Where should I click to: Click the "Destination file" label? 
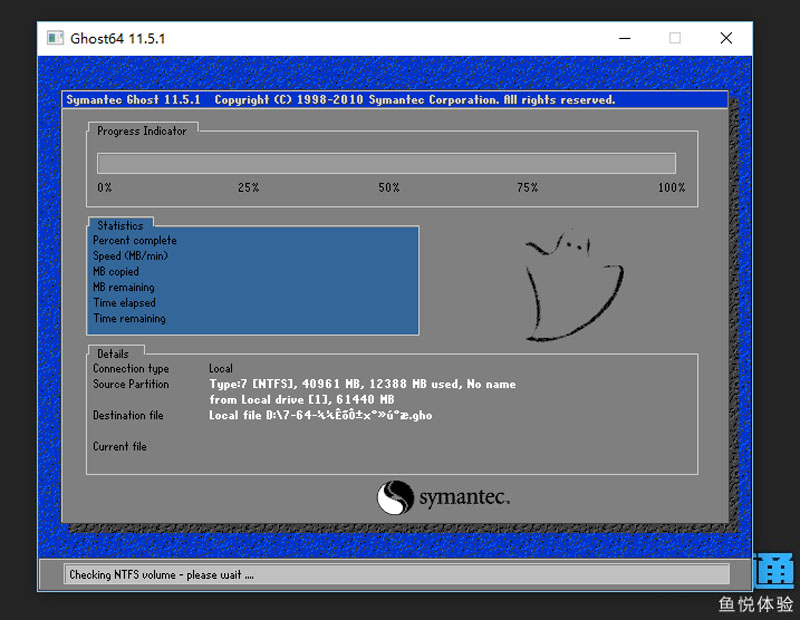pyautogui.click(x=128, y=415)
